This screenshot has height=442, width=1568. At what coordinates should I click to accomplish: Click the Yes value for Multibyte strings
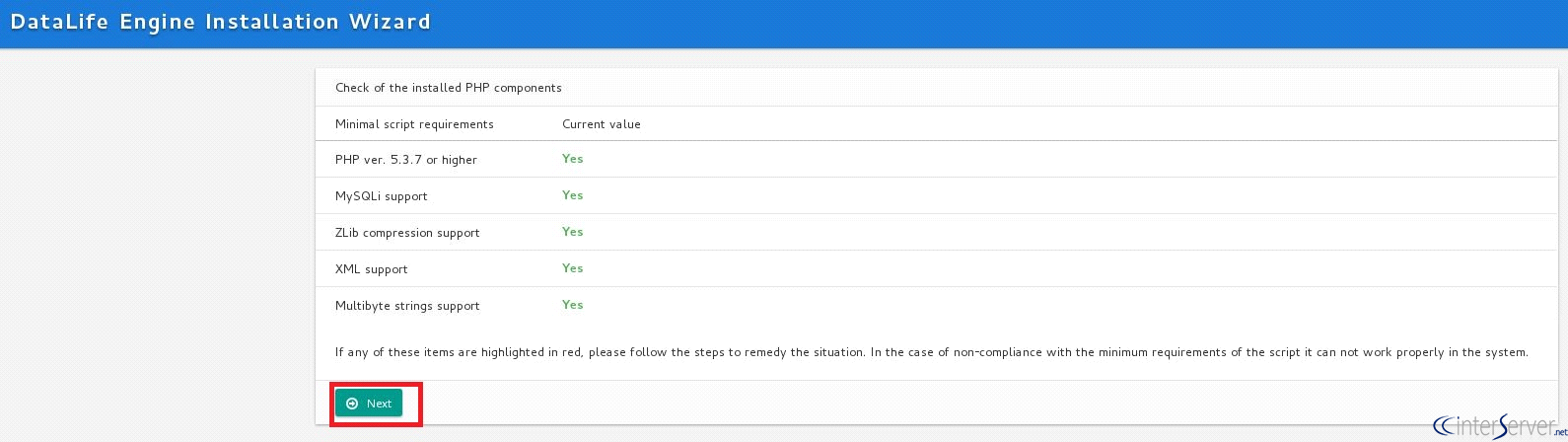tap(573, 305)
